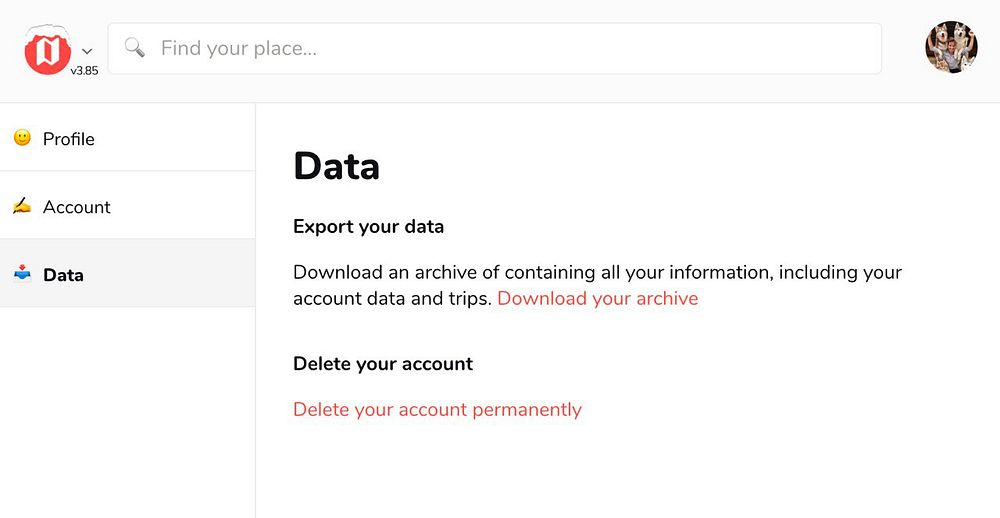Open the Profile settings section
1000x518 pixels.
tap(69, 139)
